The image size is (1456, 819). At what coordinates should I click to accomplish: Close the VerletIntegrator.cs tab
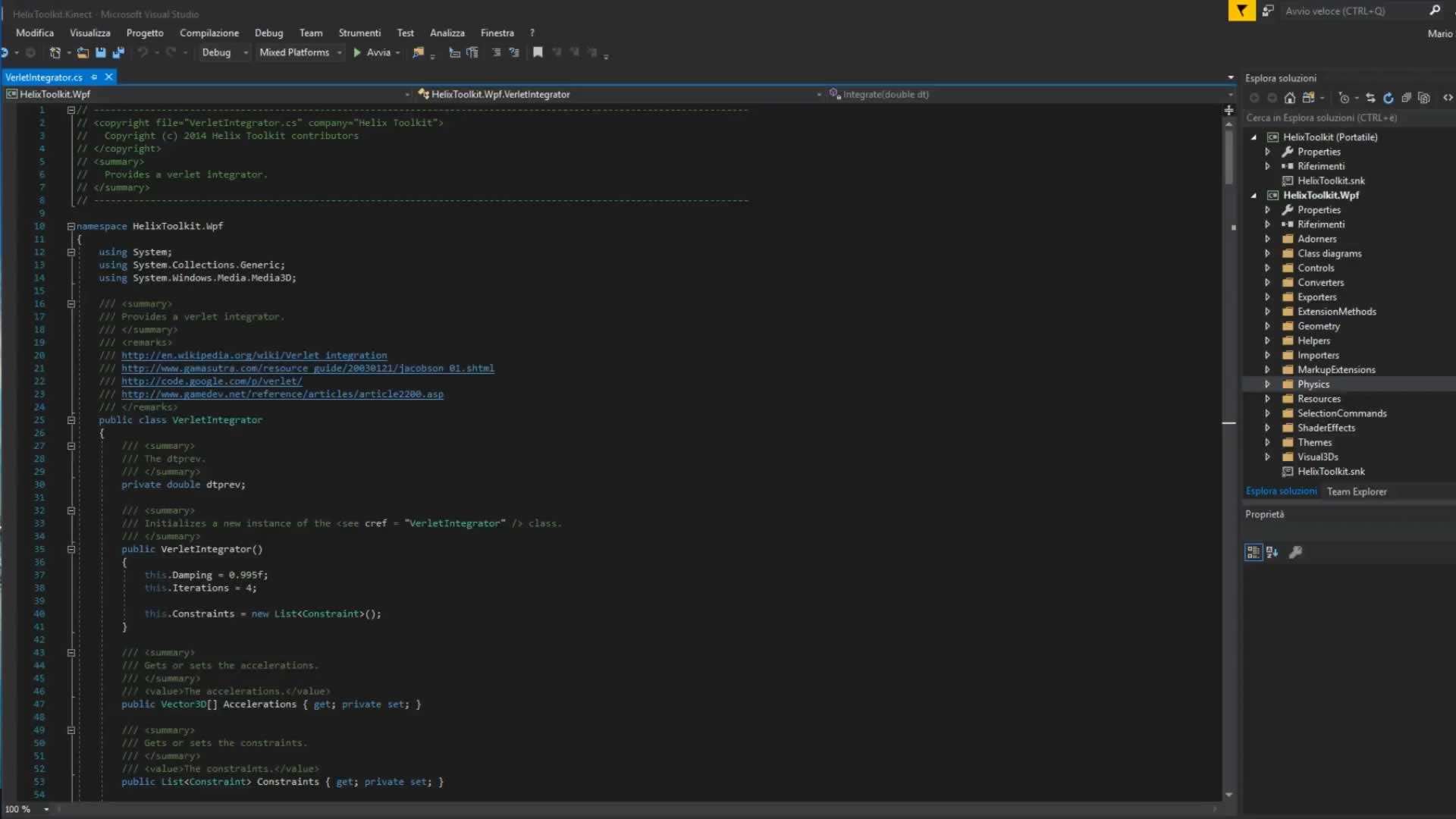108,77
